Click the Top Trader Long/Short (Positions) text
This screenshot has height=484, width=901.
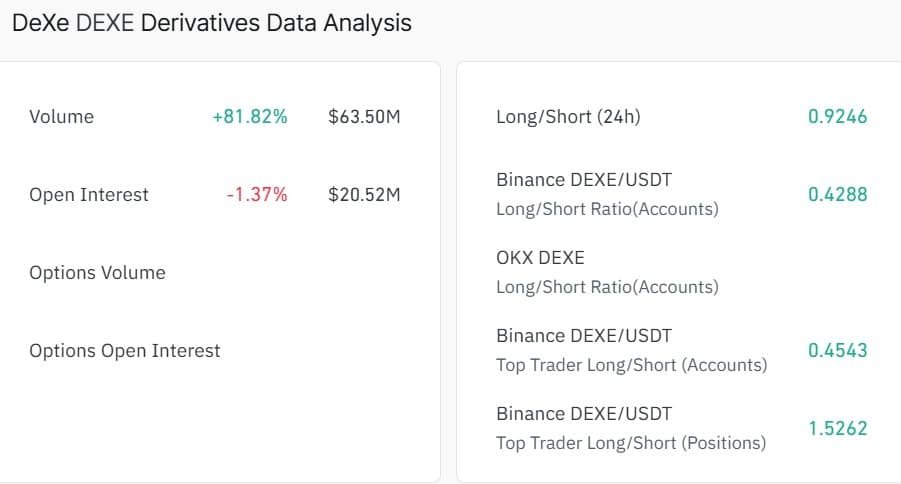point(631,443)
